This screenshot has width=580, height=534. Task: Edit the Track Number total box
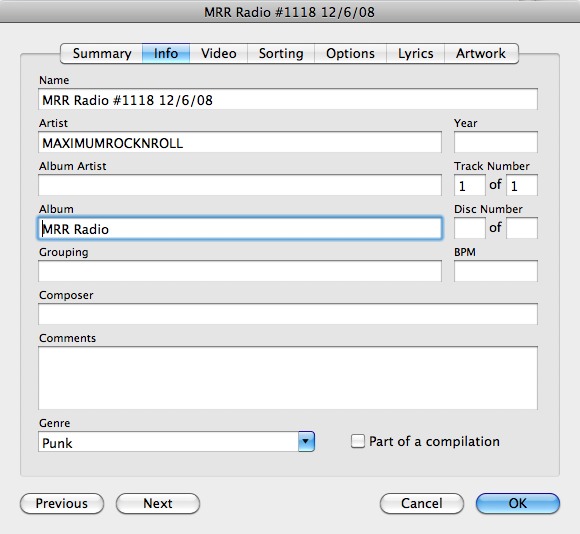(x=522, y=185)
